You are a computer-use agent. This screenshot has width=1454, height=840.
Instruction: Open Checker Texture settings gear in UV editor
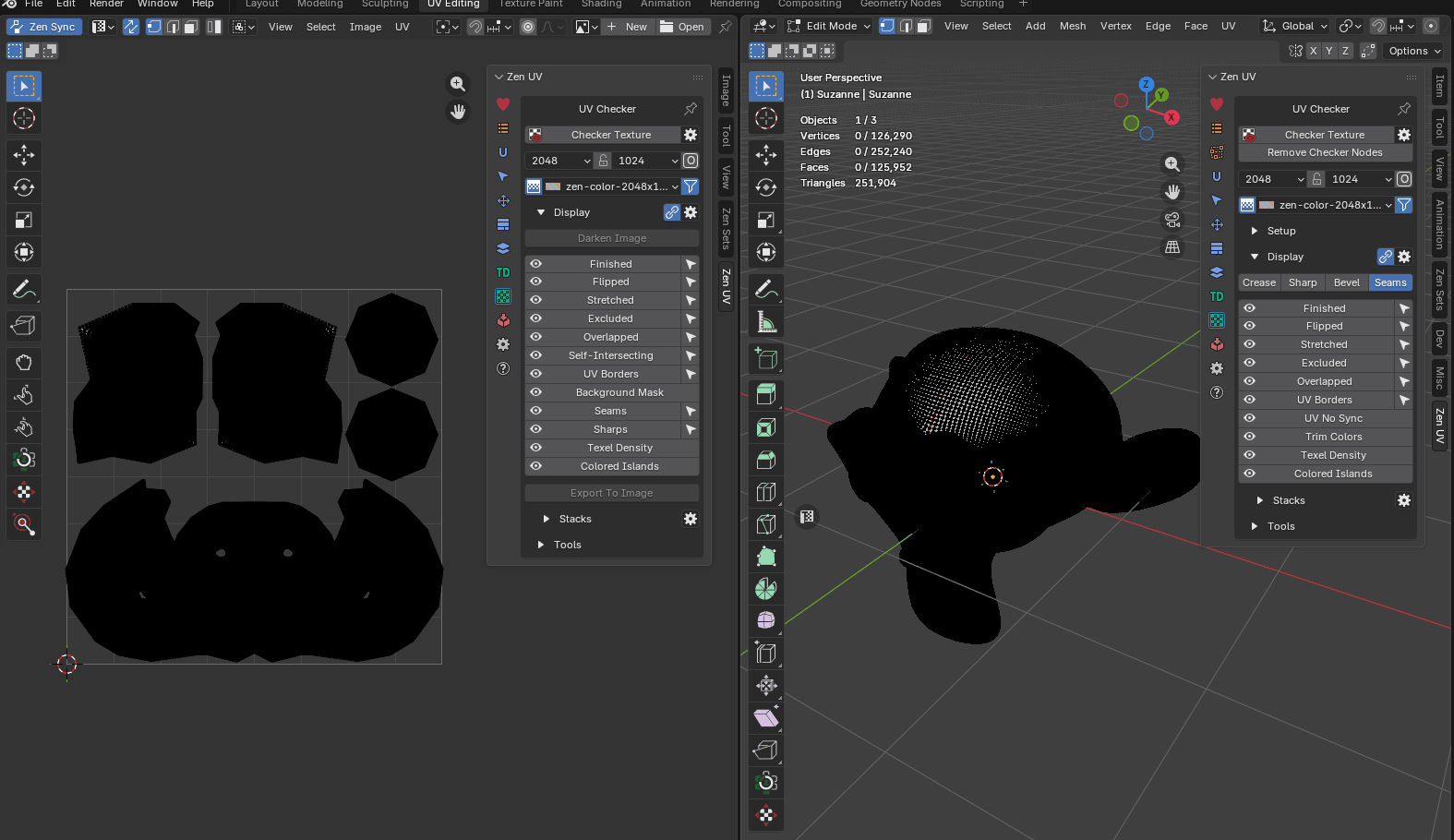click(690, 135)
